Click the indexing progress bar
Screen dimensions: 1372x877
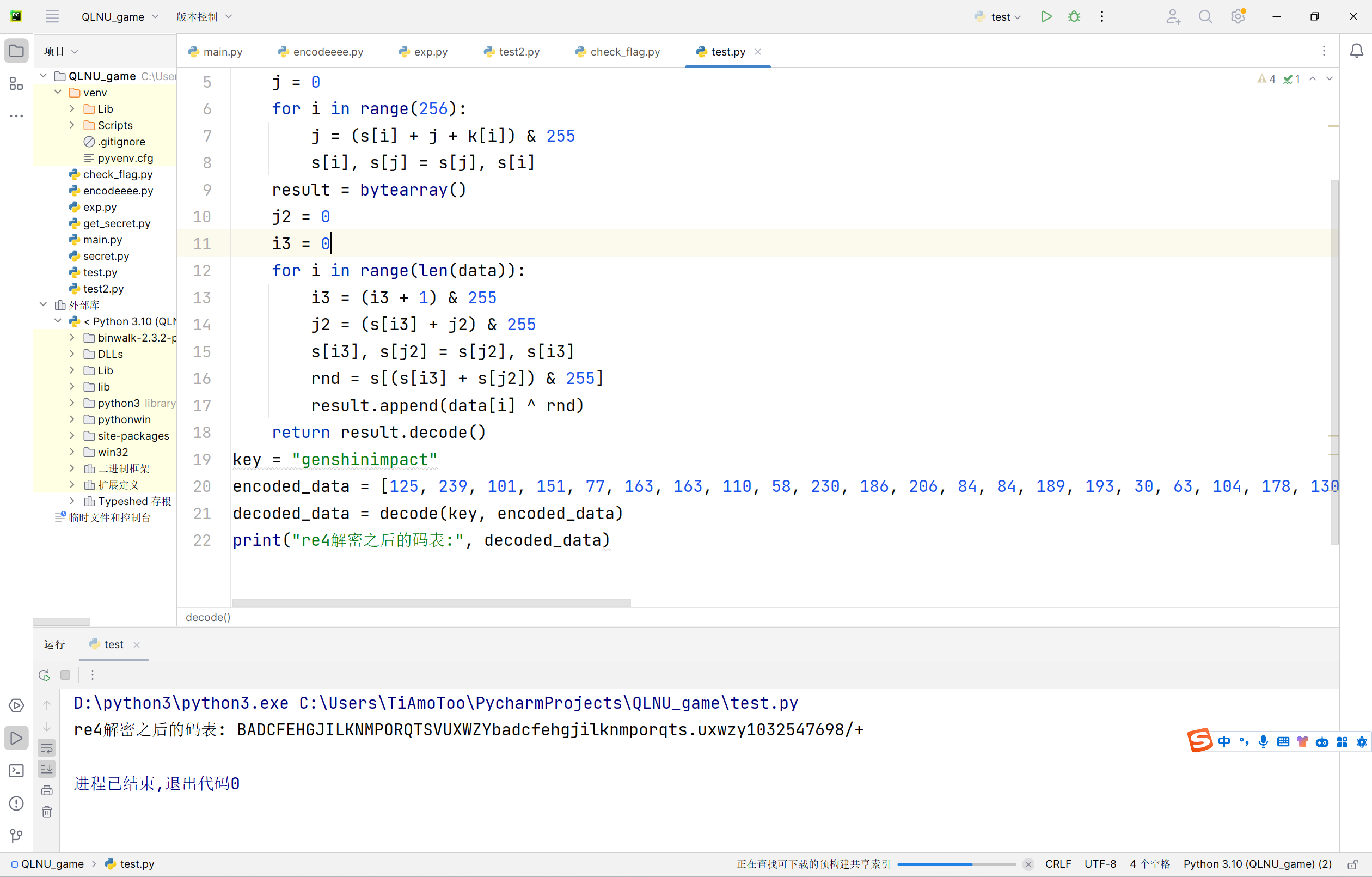coord(957,864)
